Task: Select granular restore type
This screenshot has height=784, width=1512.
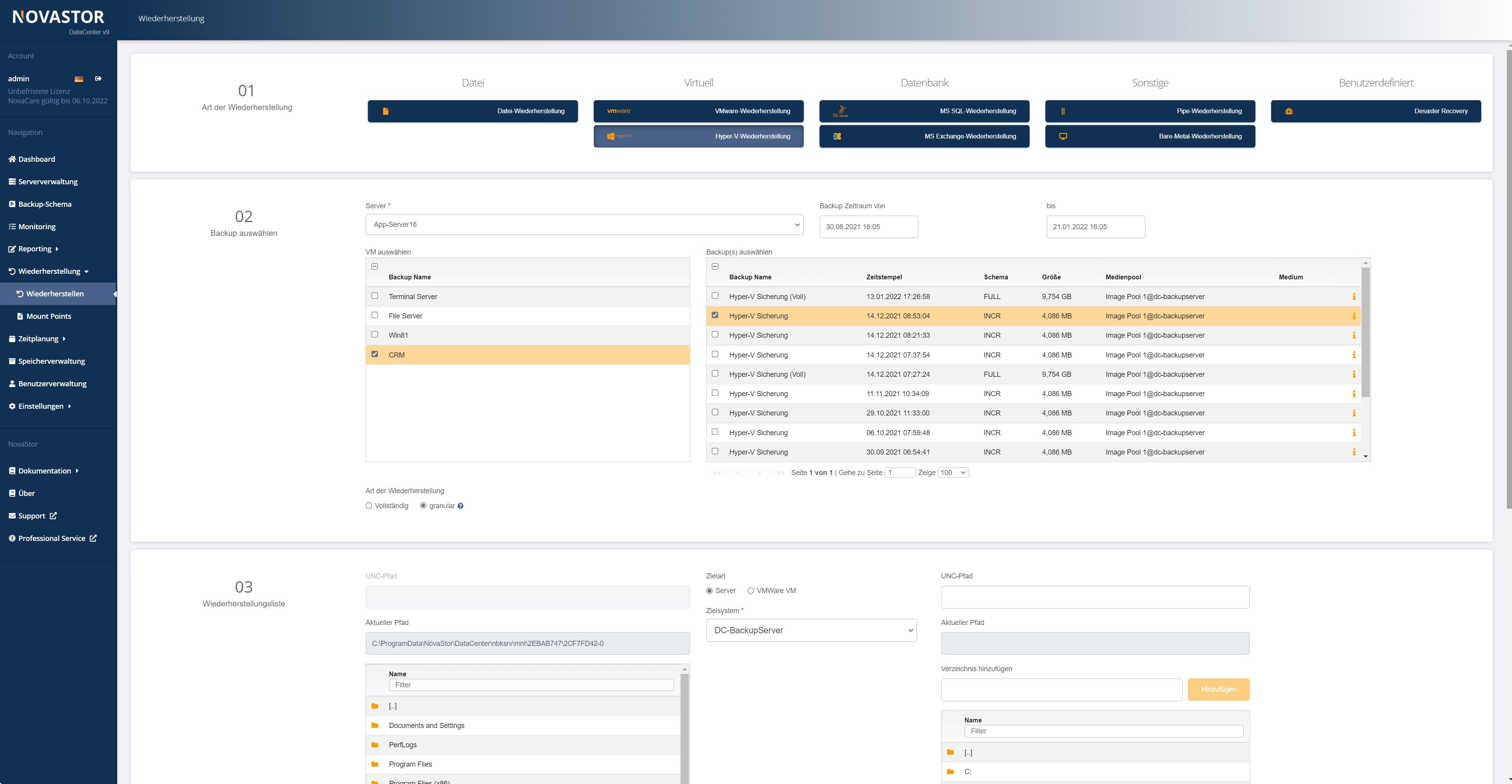Action: [x=422, y=506]
